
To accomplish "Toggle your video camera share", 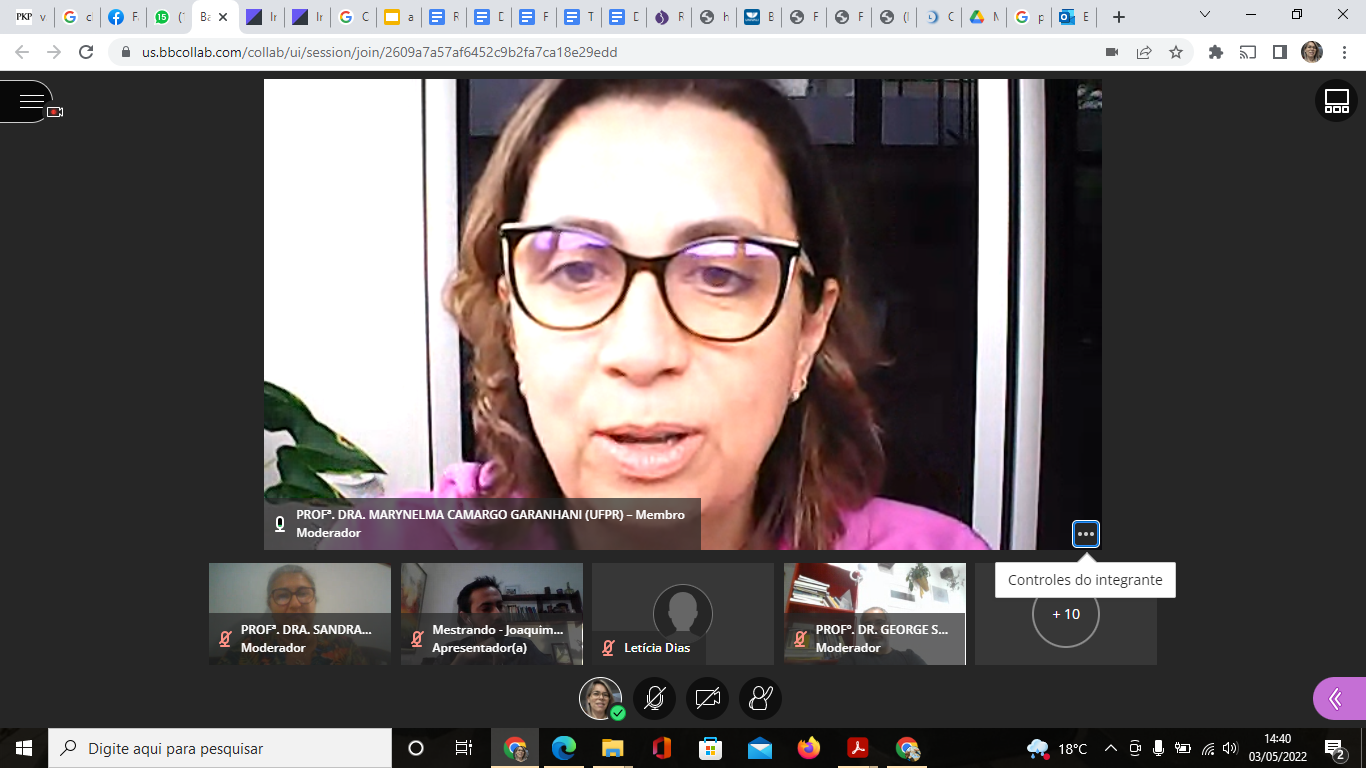I will click(x=708, y=698).
